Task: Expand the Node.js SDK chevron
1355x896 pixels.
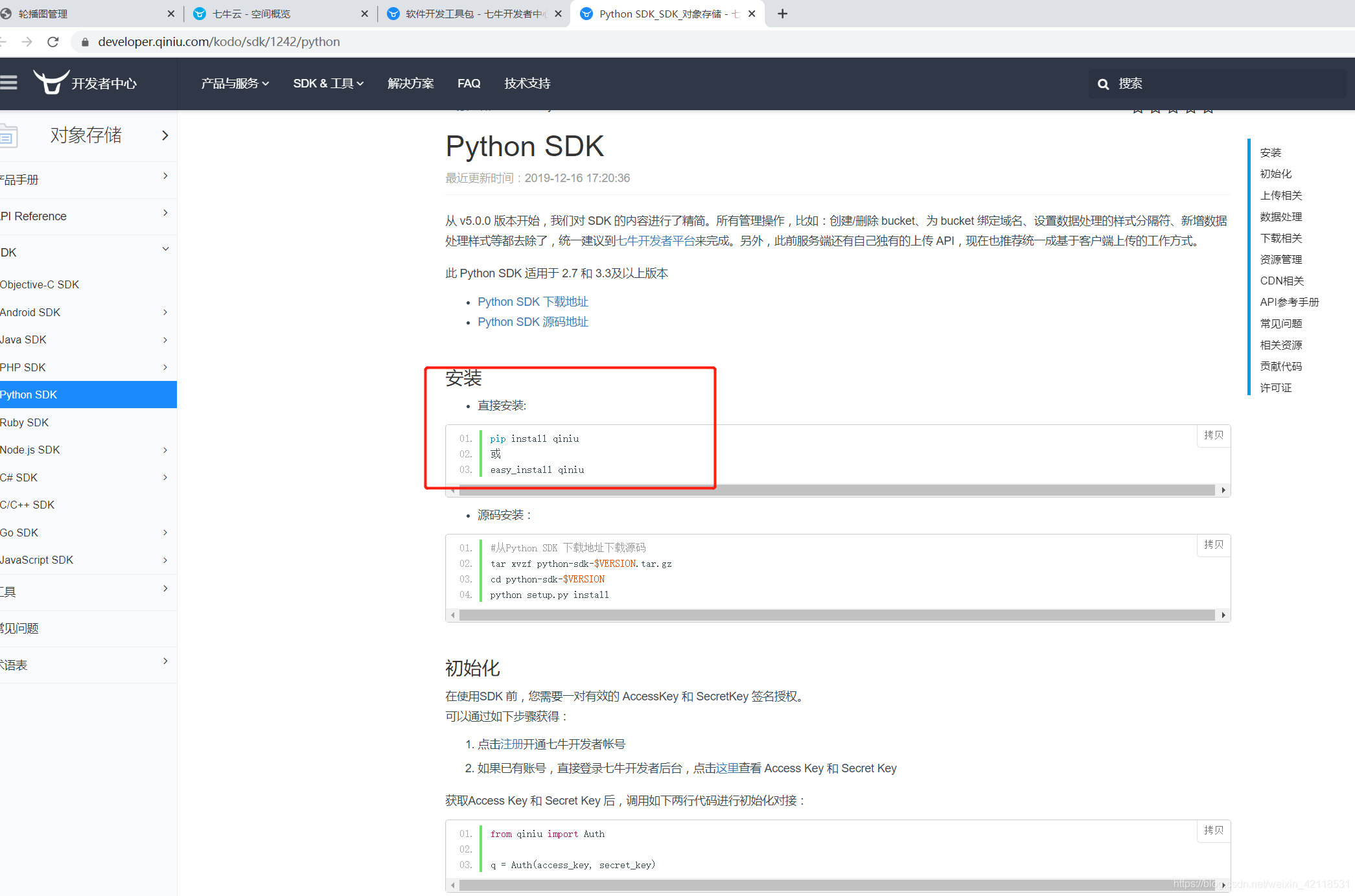Action: pyautogui.click(x=165, y=450)
